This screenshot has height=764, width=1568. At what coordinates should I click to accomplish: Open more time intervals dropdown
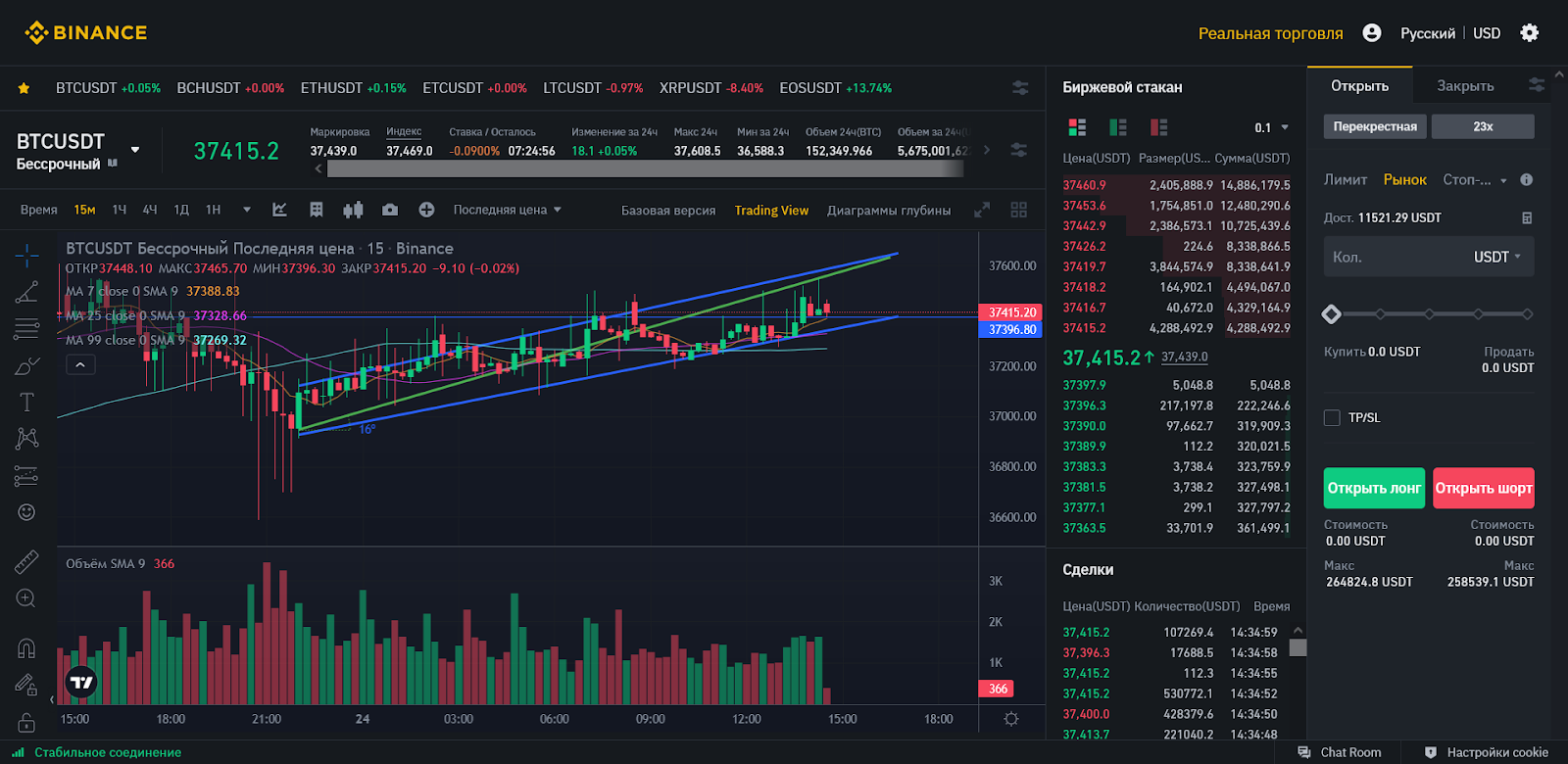point(247,210)
